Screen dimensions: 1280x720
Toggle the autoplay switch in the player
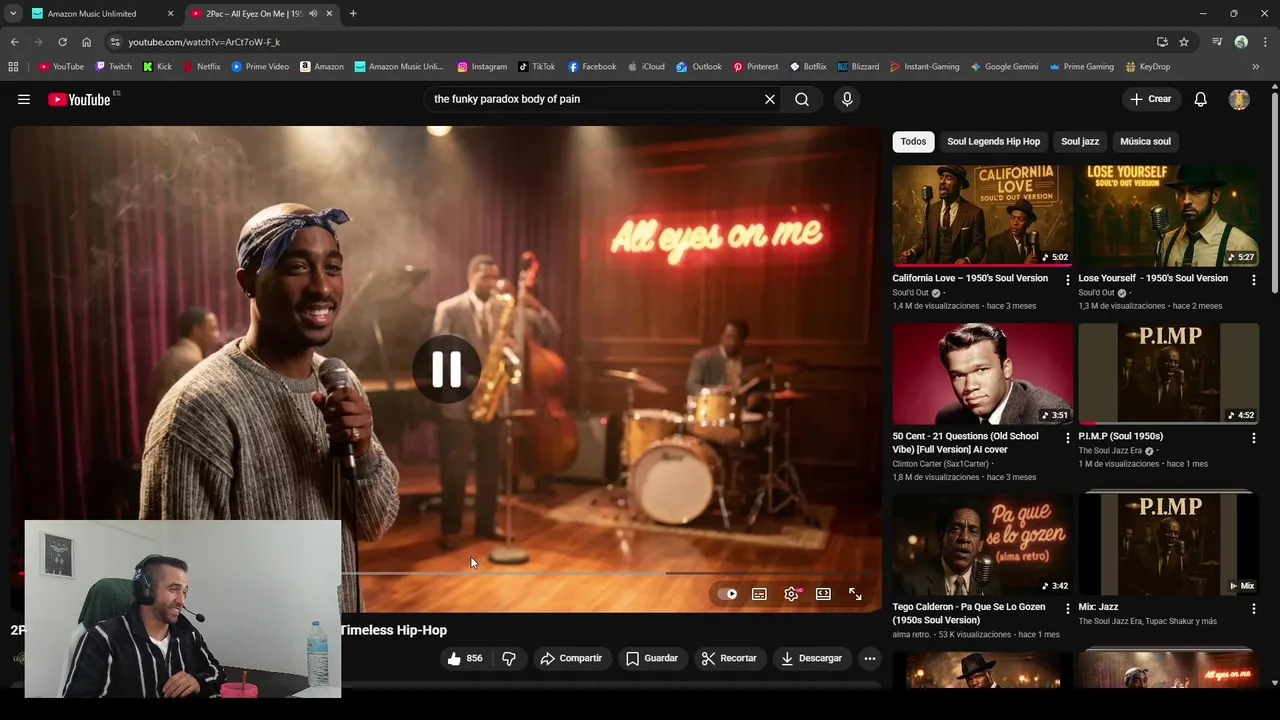coord(728,594)
